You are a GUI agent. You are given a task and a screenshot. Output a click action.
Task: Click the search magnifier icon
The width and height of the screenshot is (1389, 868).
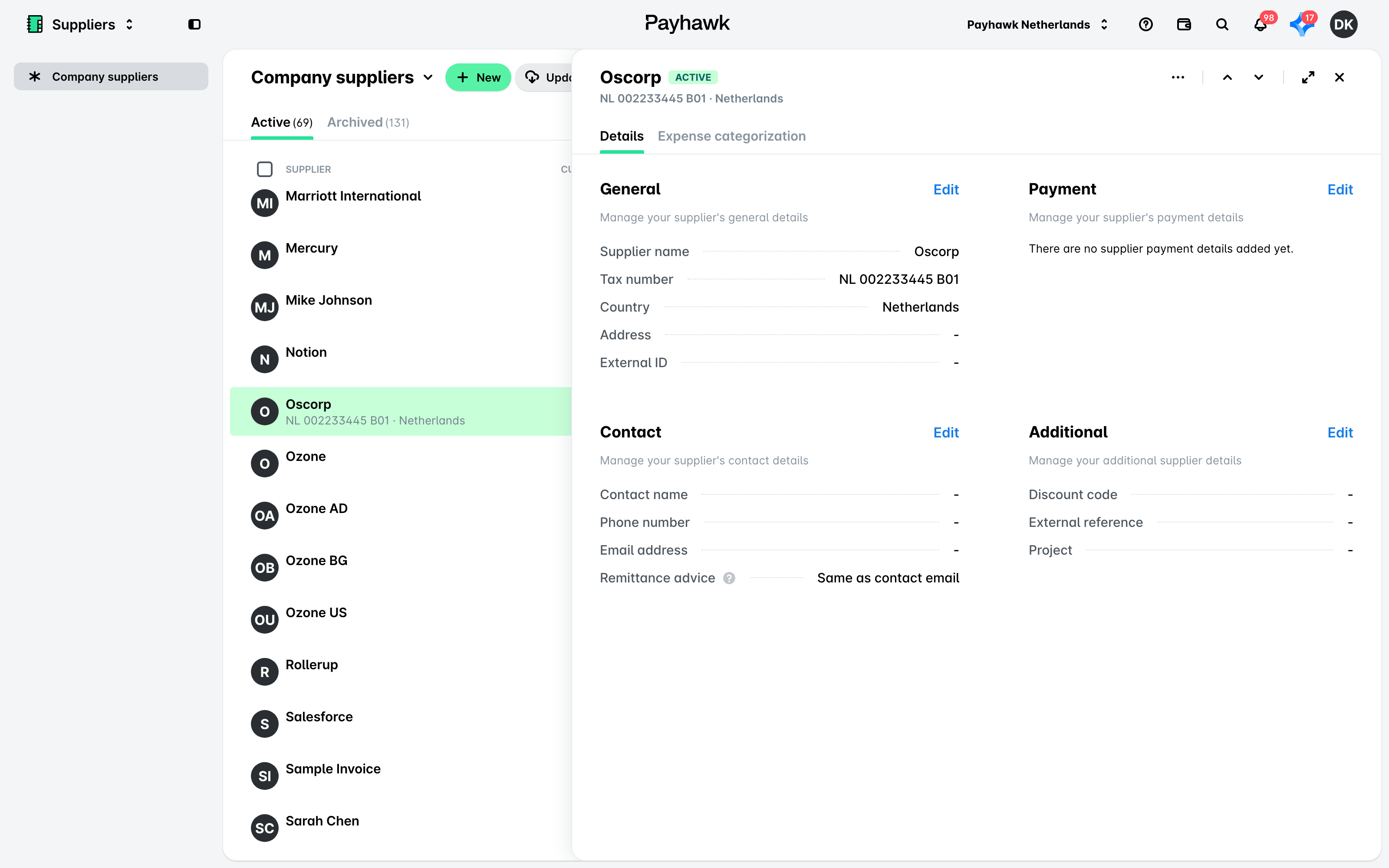coord(1222,24)
